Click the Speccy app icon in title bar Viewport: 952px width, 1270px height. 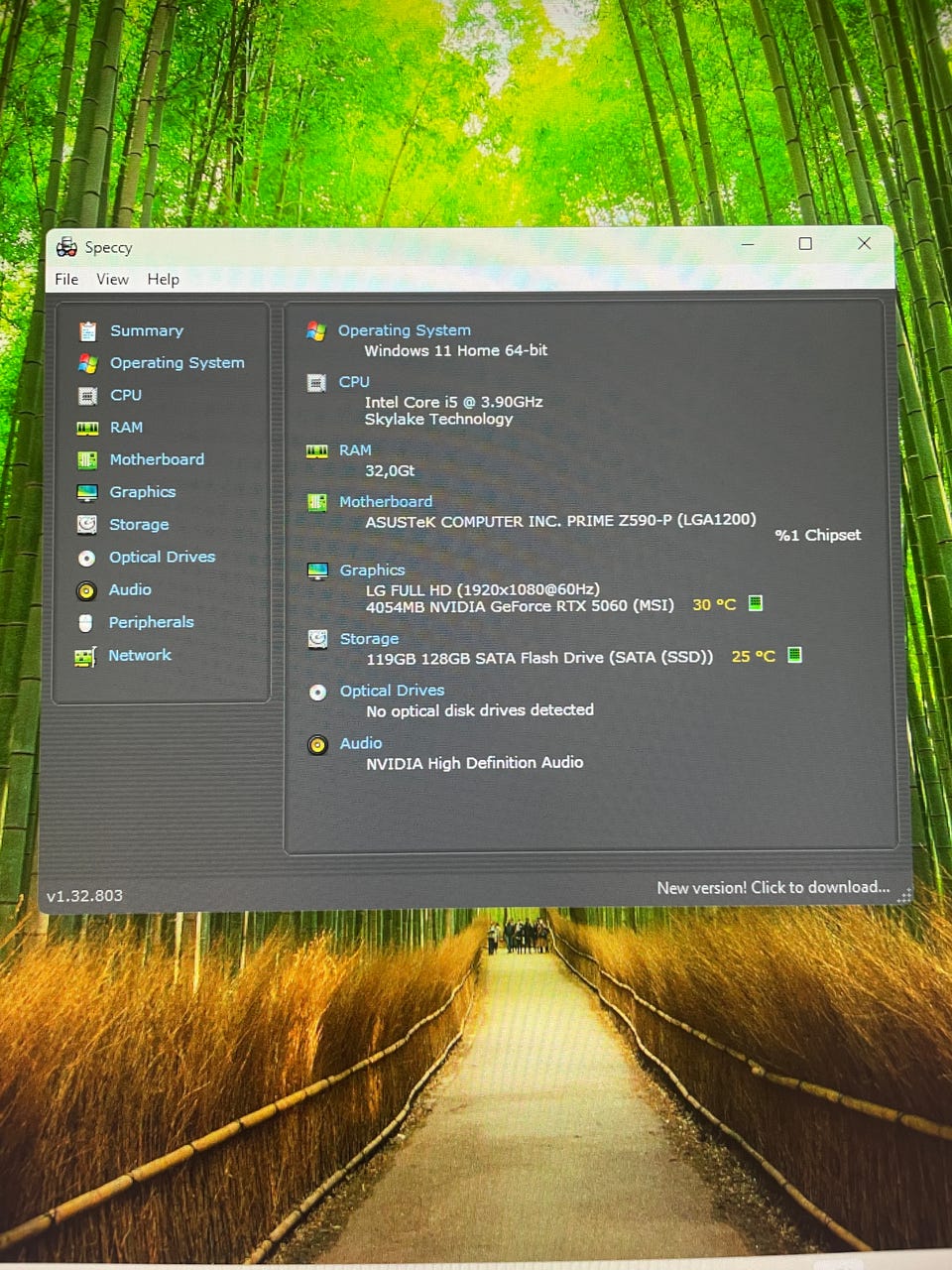[66, 247]
